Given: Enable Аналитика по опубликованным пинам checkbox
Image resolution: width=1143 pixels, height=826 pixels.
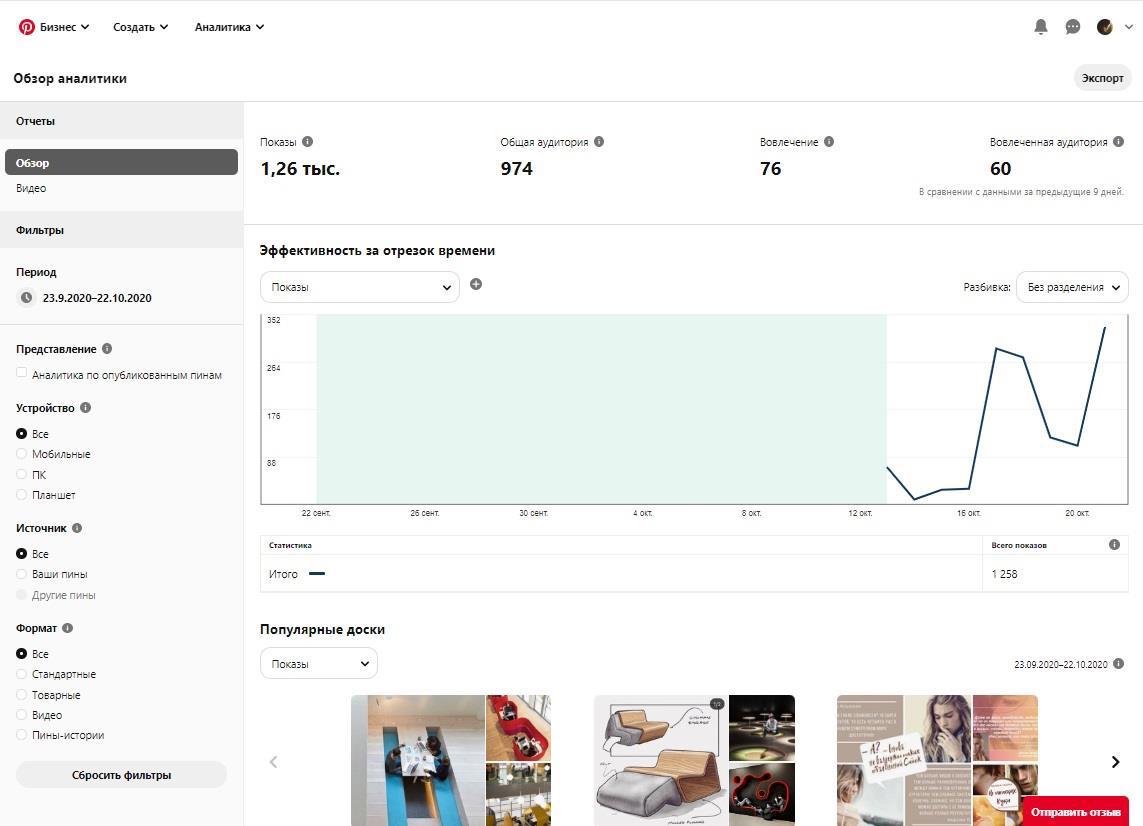Looking at the screenshot, I should [x=22, y=373].
